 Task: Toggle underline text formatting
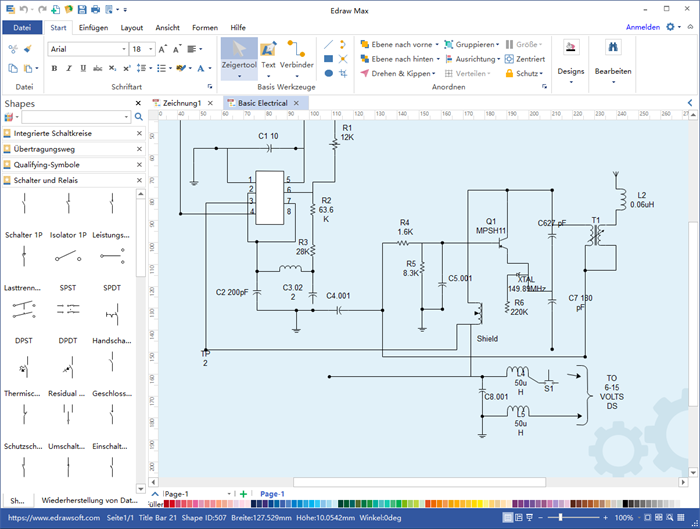[81, 69]
